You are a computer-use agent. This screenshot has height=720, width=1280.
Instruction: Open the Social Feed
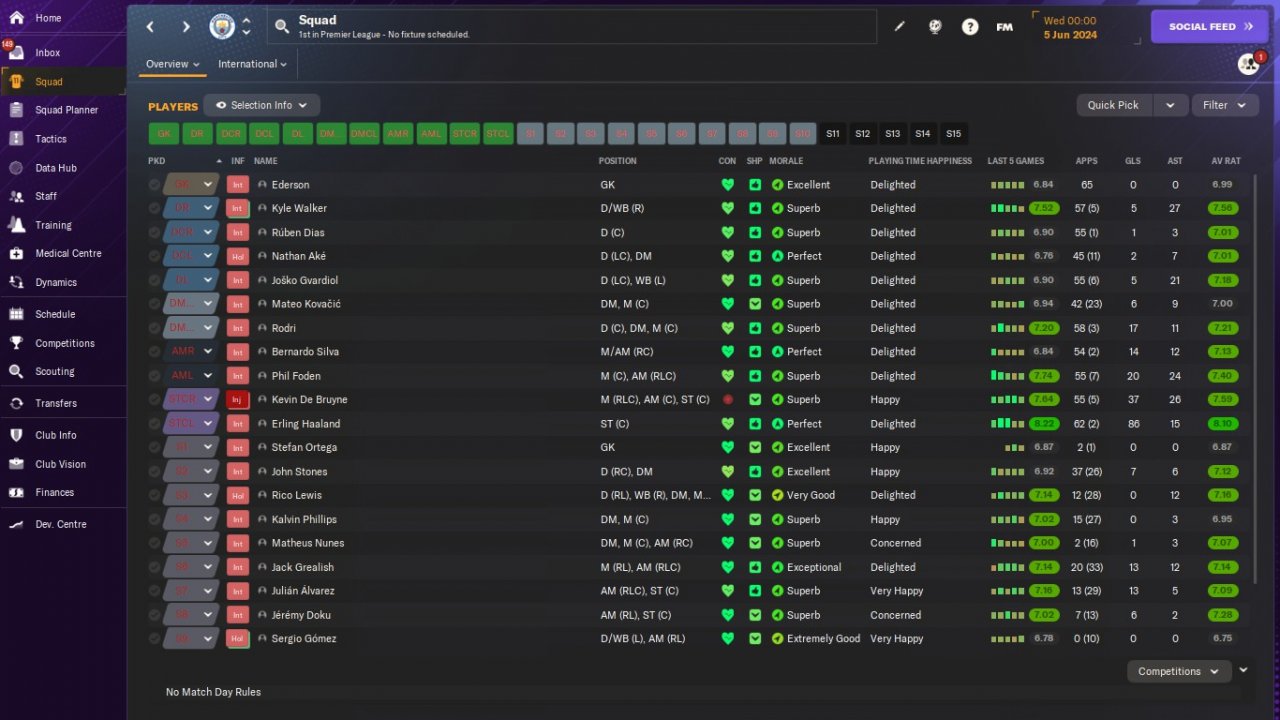[1210, 27]
